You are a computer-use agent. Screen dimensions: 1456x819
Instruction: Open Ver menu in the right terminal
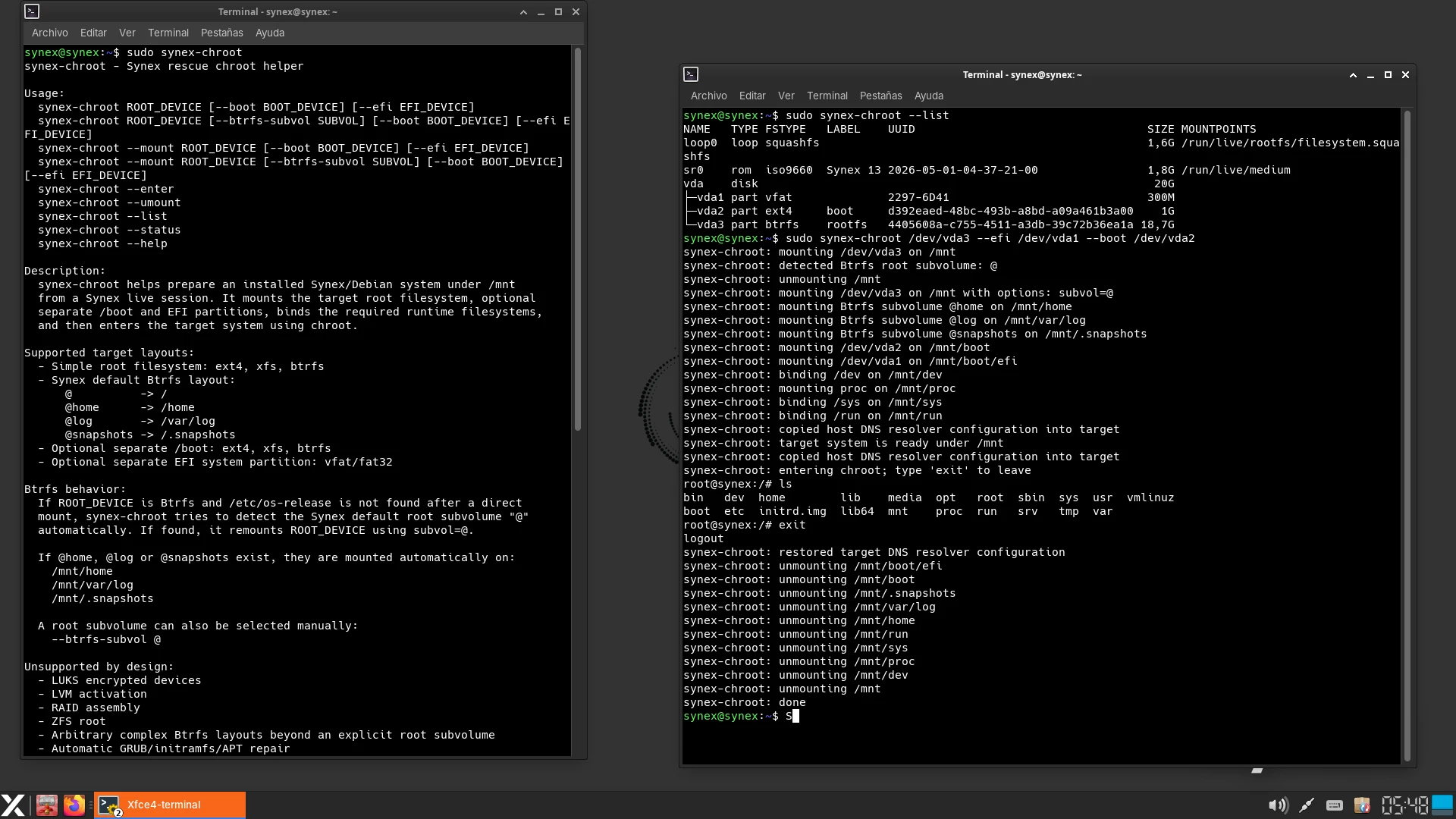(x=786, y=96)
